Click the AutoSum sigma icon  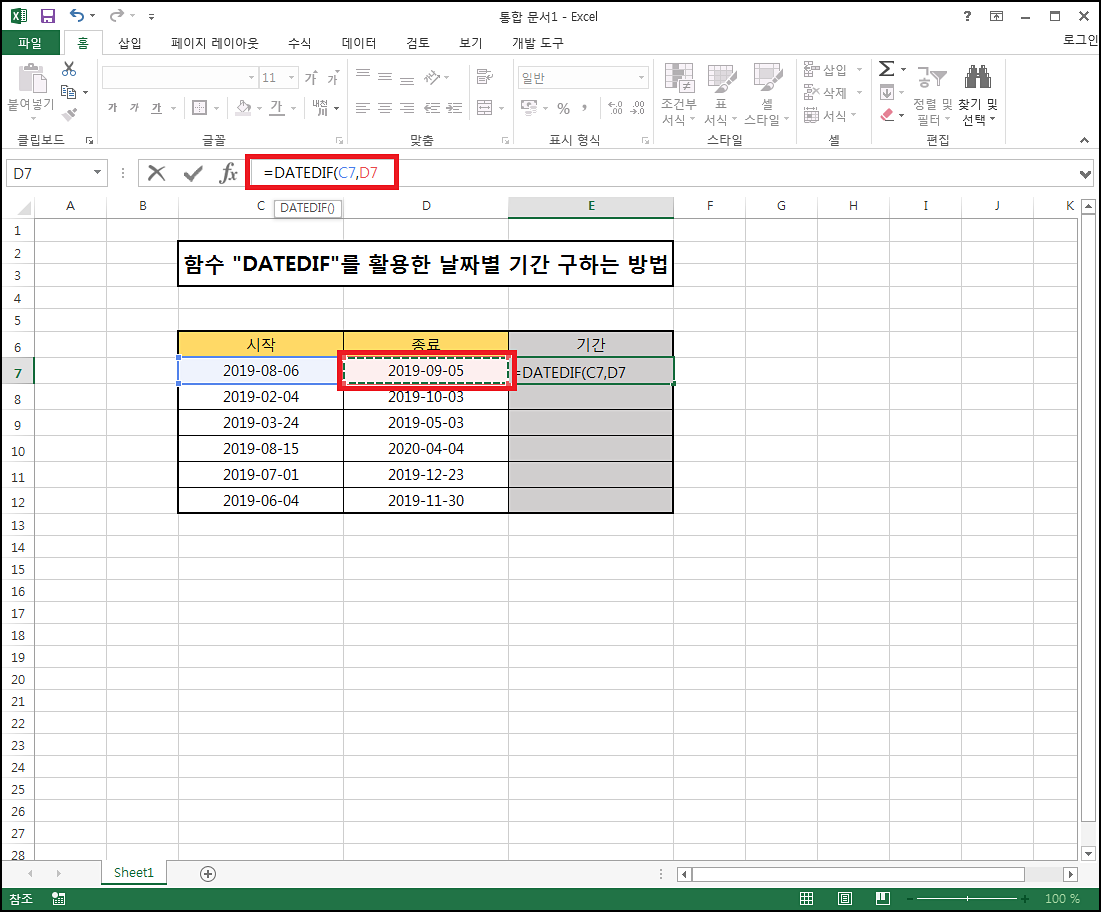887,69
